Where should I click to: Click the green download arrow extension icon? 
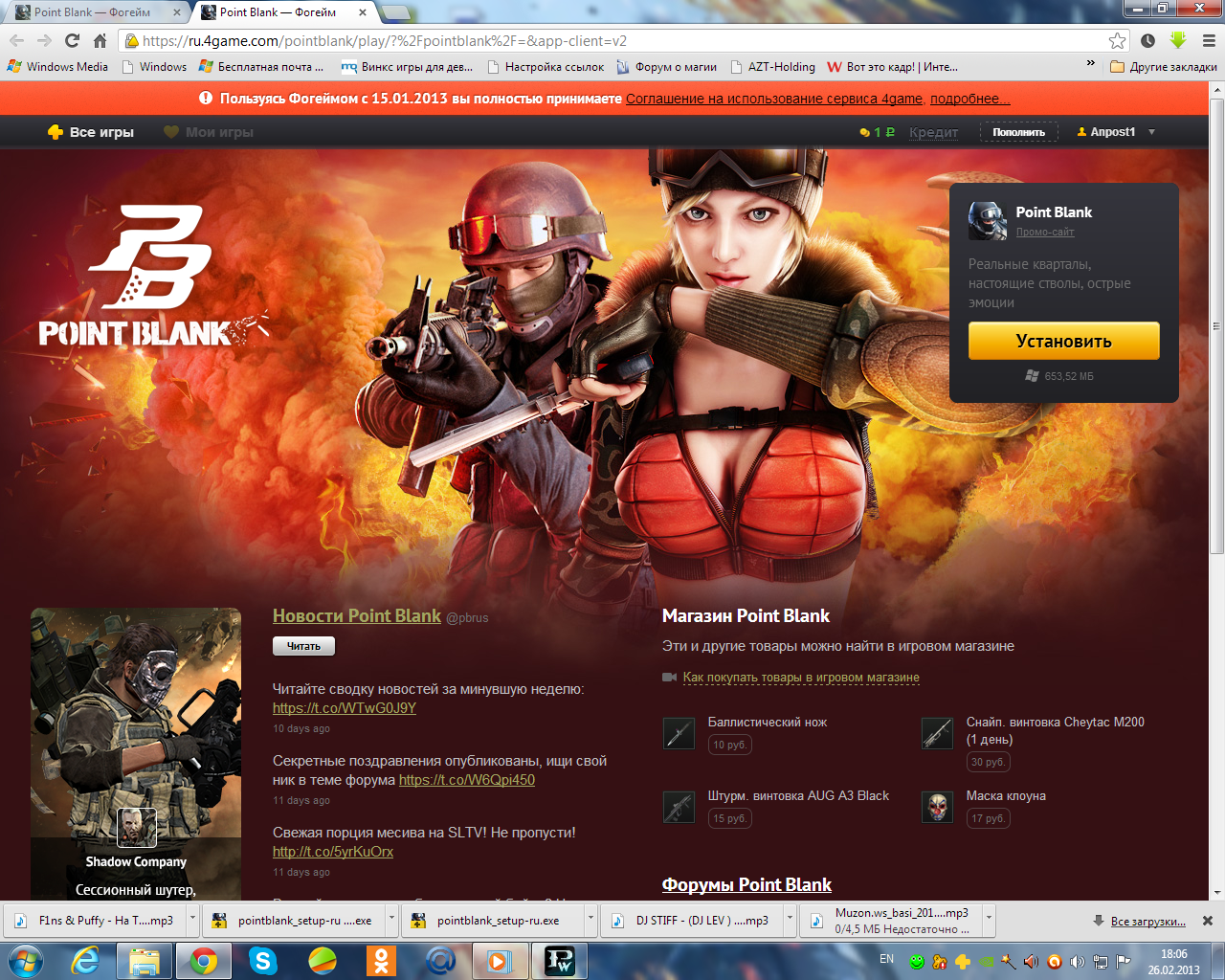coord(1178,40)
